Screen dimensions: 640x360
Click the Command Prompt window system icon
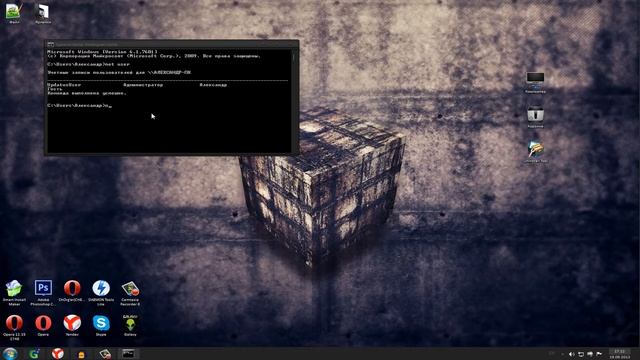pos(51,44)
